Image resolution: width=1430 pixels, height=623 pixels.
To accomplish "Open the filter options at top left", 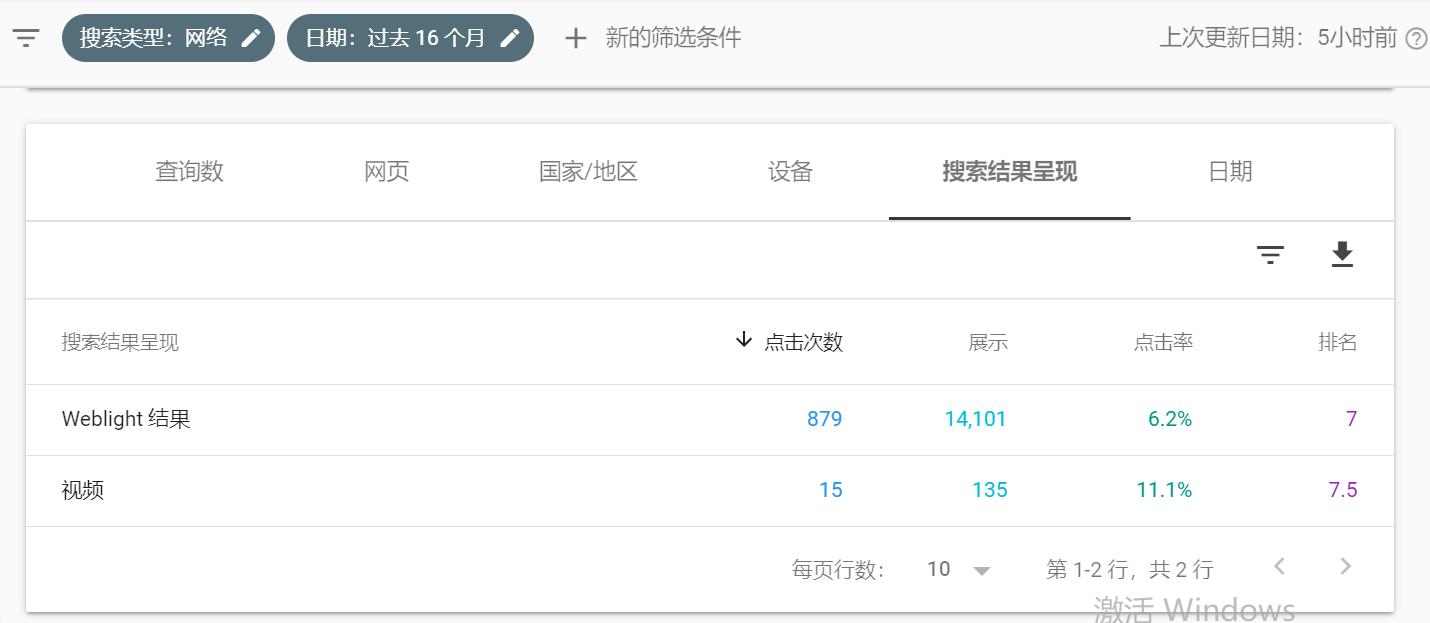I will tap(25, 38).
